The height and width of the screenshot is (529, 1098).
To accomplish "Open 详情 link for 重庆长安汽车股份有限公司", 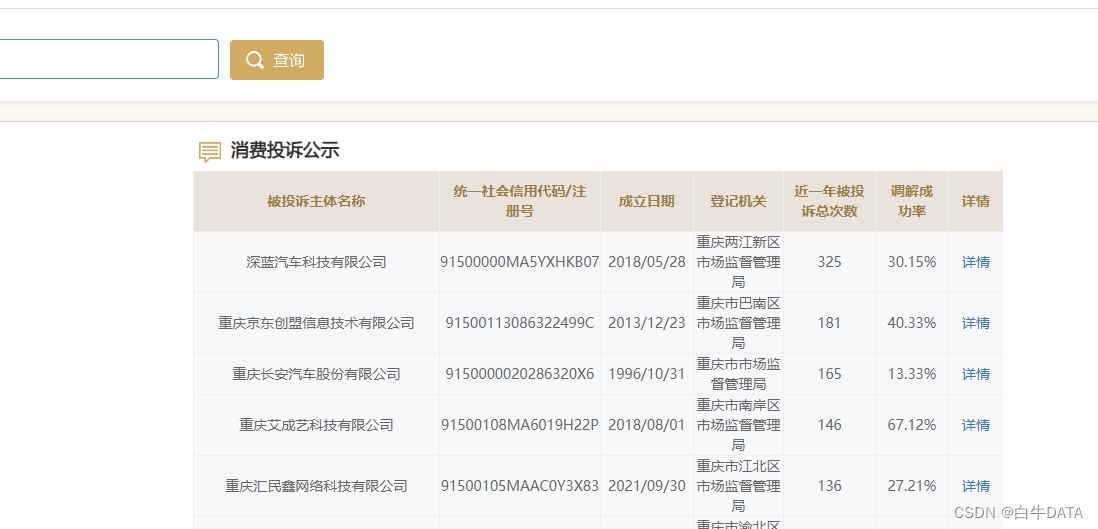I will (x=975, y=374).
